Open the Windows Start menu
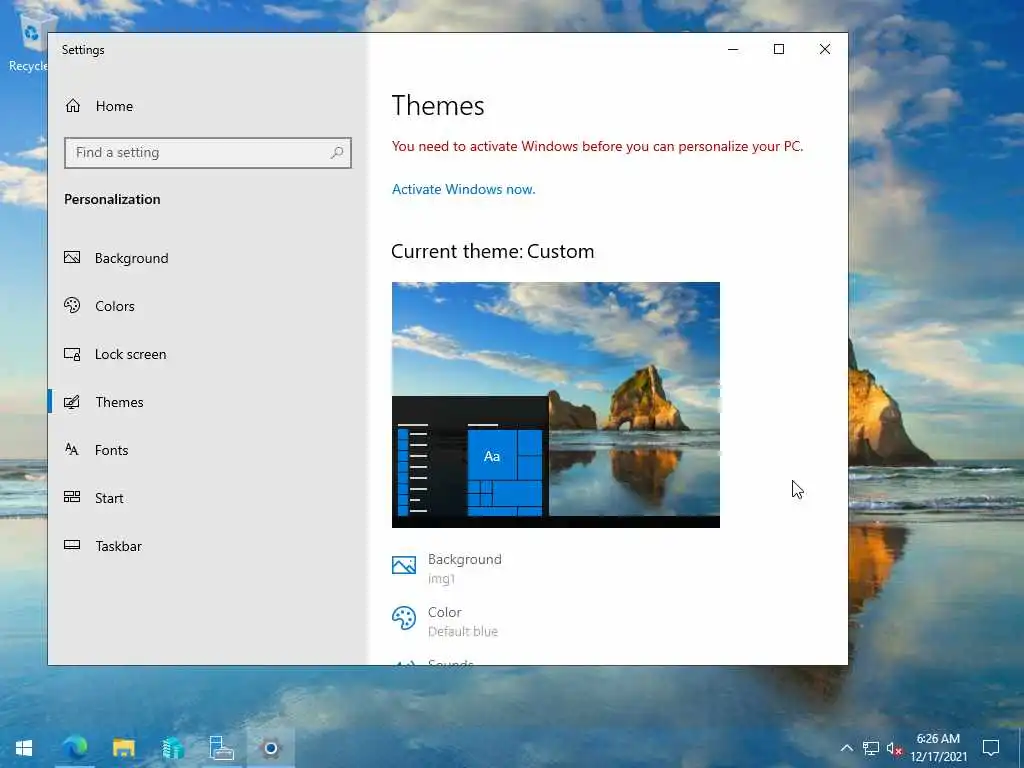Viewport: 1024px width, 768px height. pos(24,748)
